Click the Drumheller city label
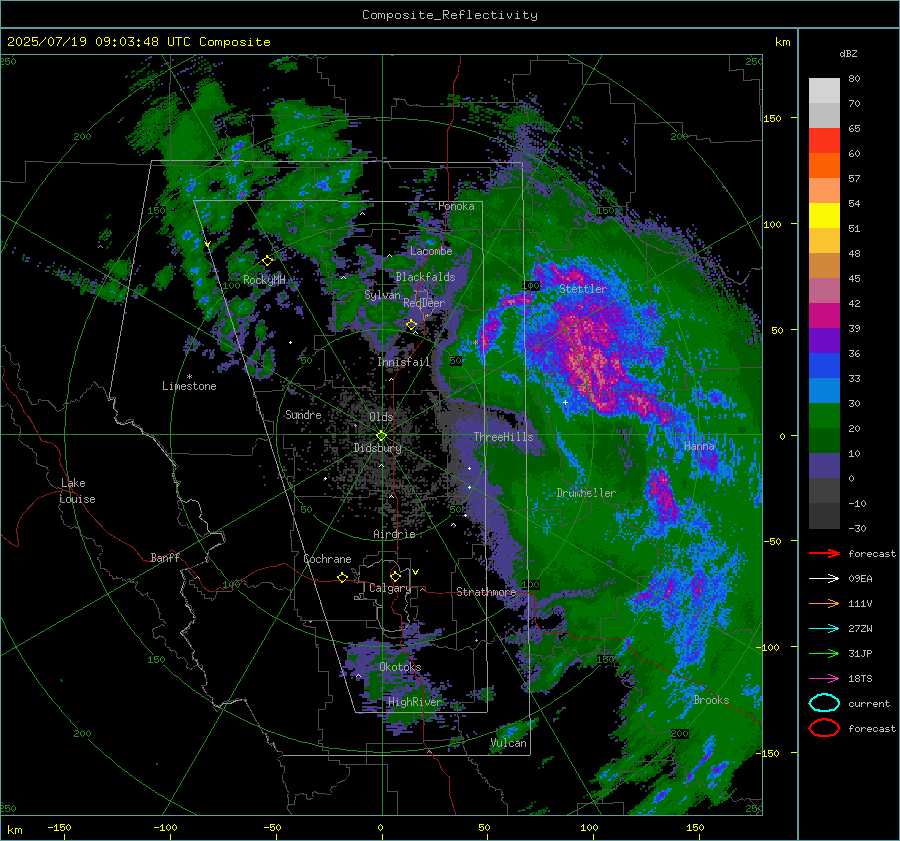 586,493
